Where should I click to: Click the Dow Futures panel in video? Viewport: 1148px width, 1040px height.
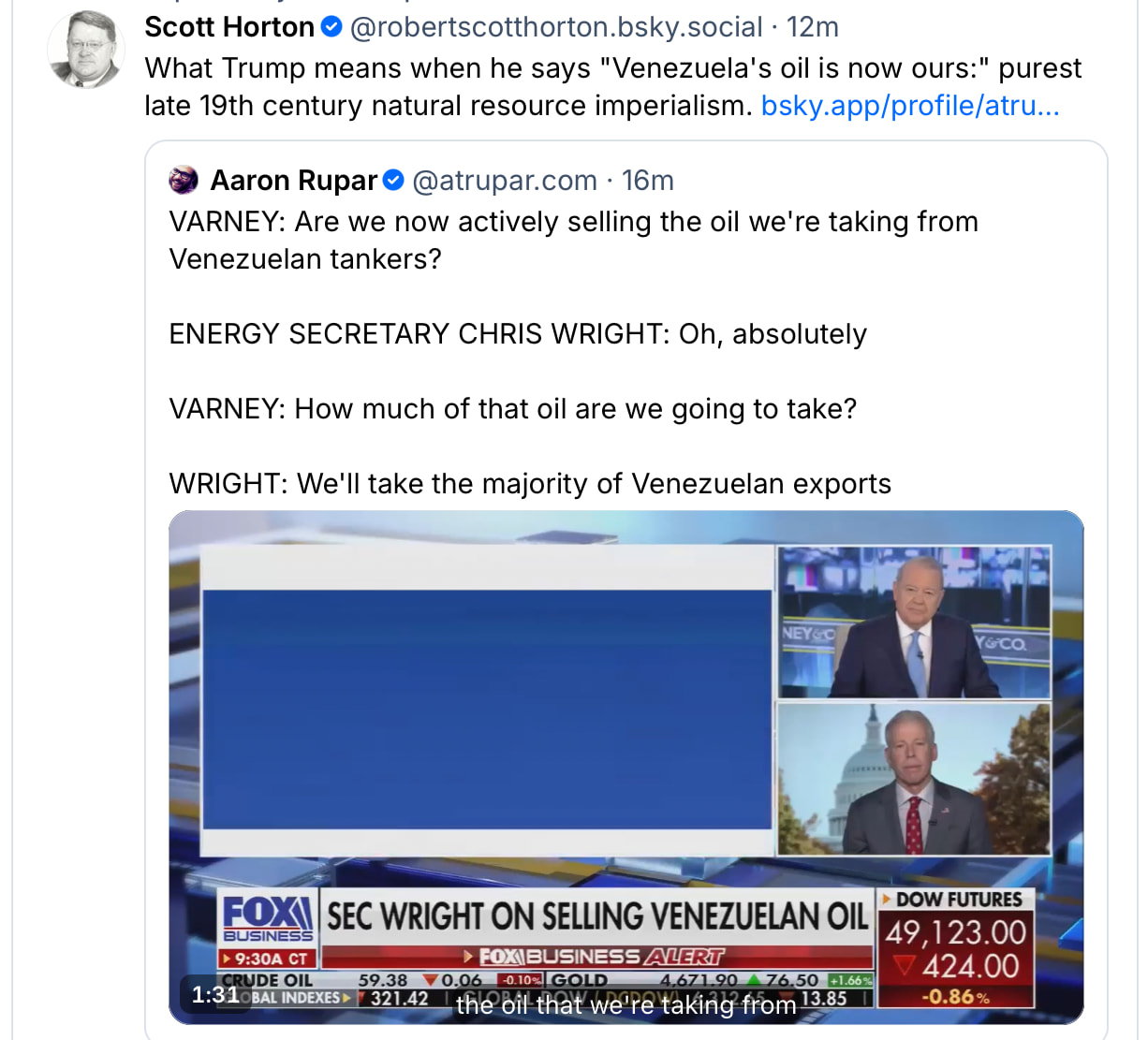(x=955, y=948)
